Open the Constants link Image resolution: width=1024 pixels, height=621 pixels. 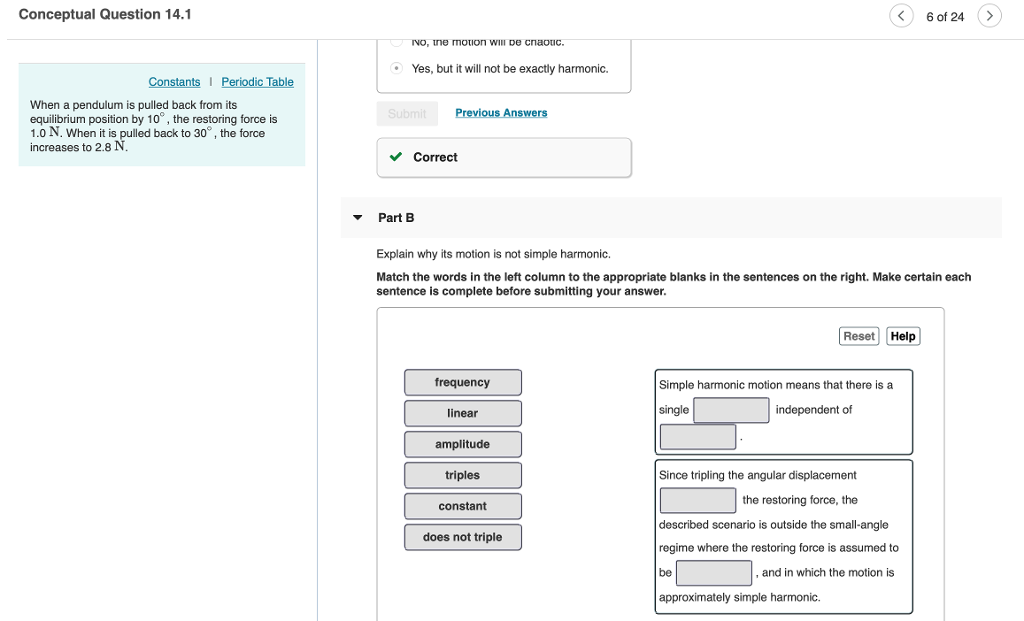pyautogui.click(x=174, y=81)
